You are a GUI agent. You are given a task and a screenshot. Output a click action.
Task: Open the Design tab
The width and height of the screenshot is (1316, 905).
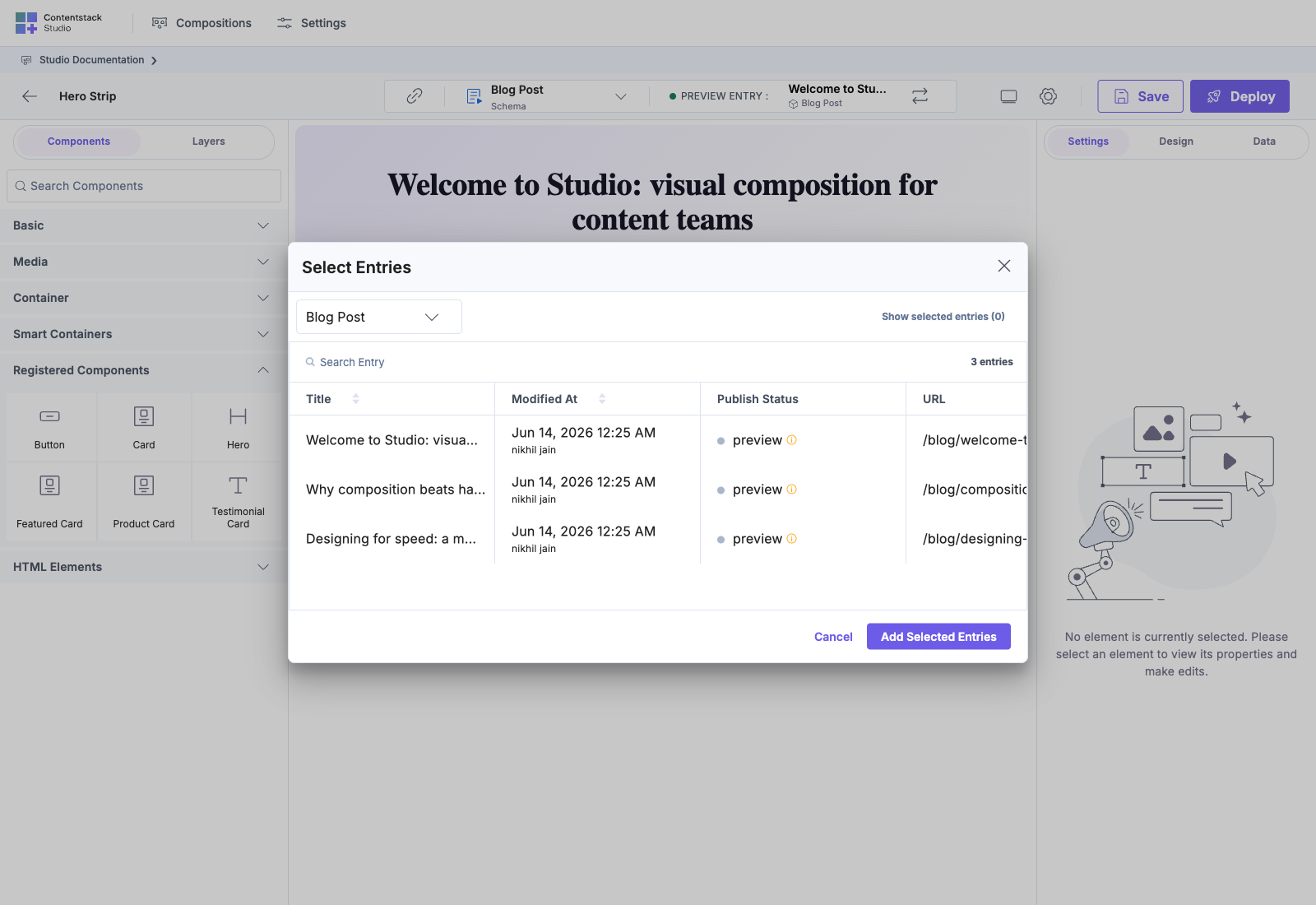pyautogui.click(x=1176, y=141)
